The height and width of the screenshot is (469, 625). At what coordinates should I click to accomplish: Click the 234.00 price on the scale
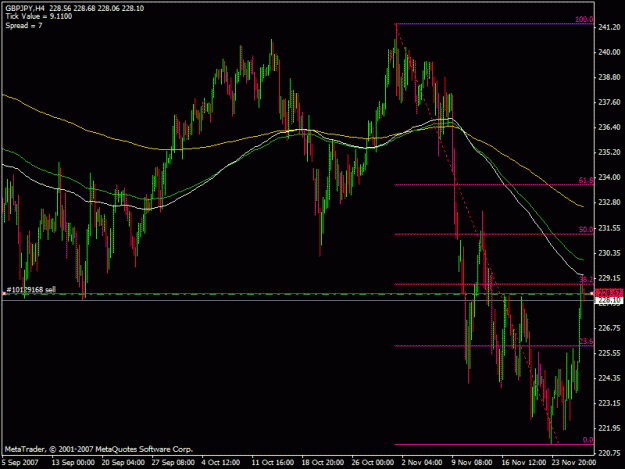pos(609,177)
